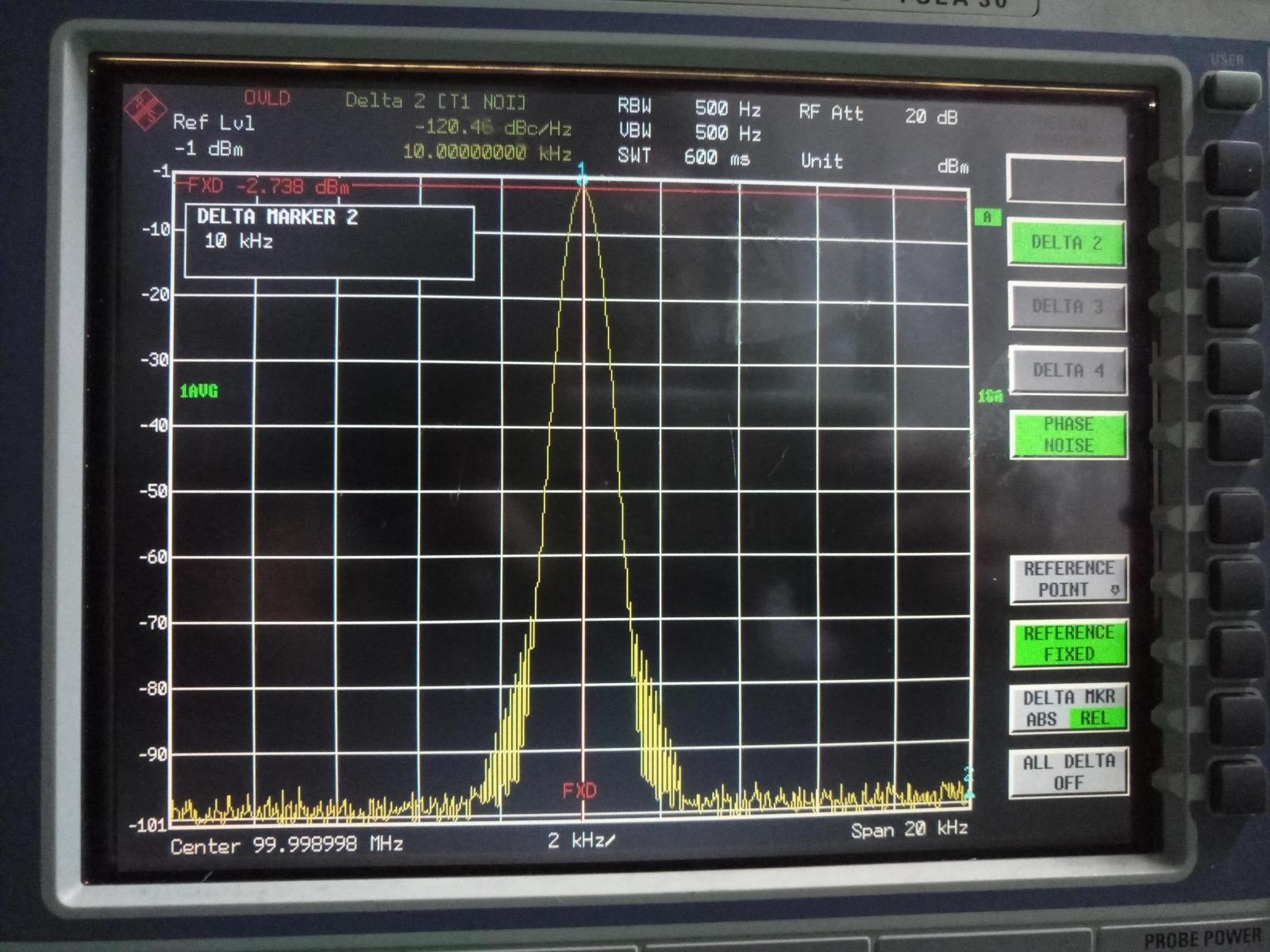Image resolution: width=1270 pixels, height=952 pixels.
Task: Click the 1SA trace status label
Action: [x=990, y=395]
